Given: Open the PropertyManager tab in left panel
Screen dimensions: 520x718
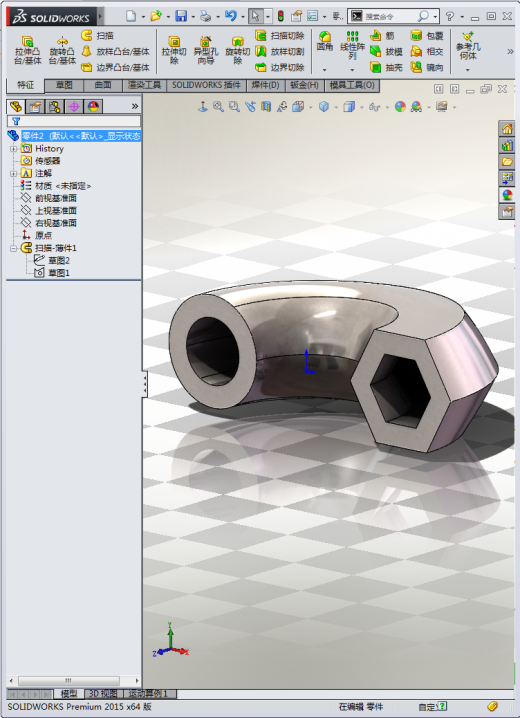Looking at the screenshot, I should point(35,107).
